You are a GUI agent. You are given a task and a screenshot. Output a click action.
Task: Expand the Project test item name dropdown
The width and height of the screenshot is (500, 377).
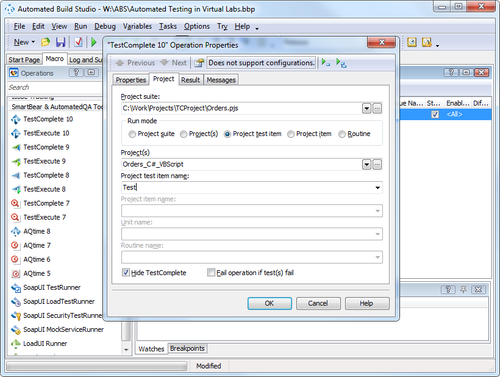tap(377, 188)
